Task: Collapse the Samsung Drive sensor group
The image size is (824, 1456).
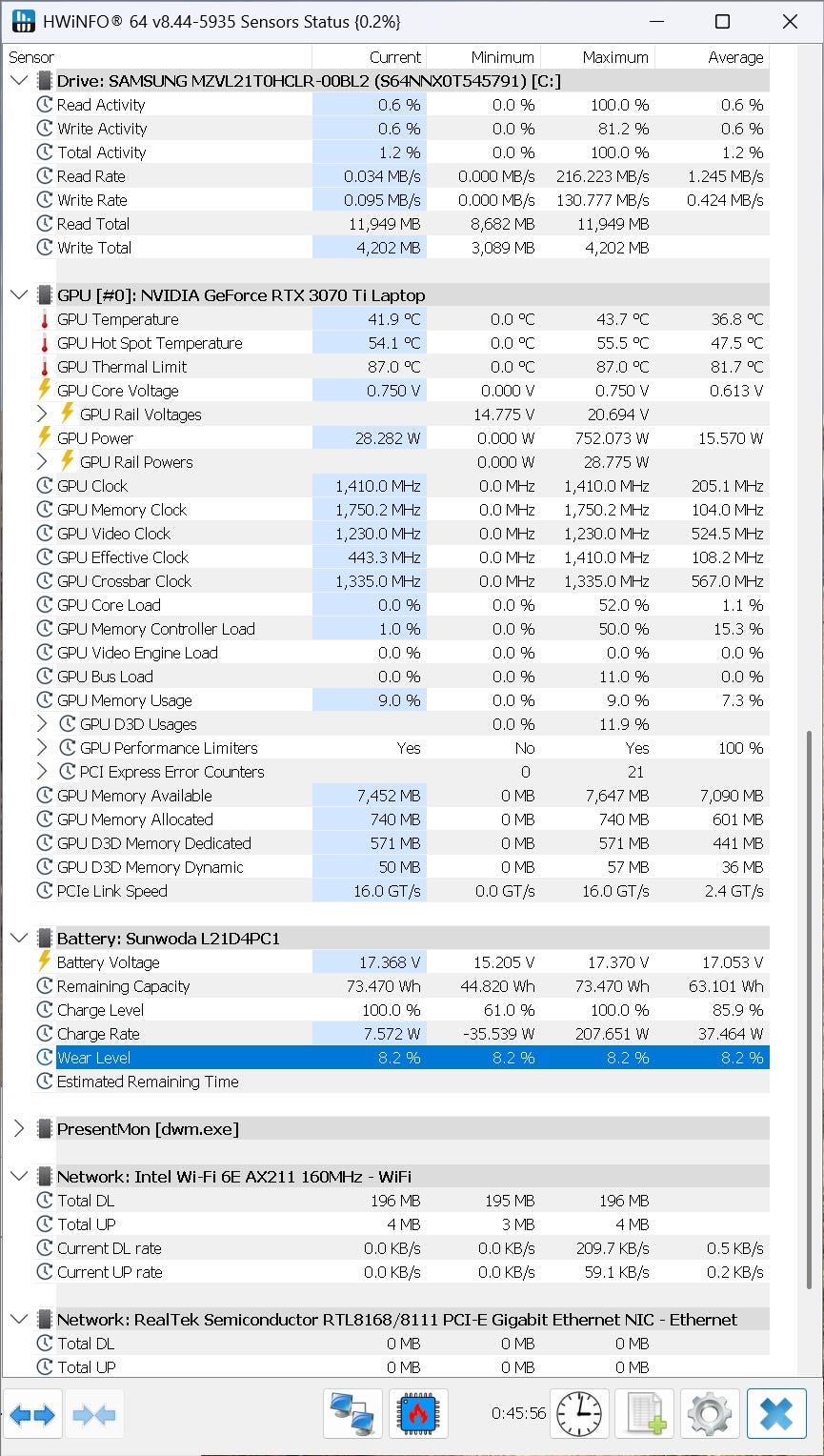Action: click(x=19, y=81)
